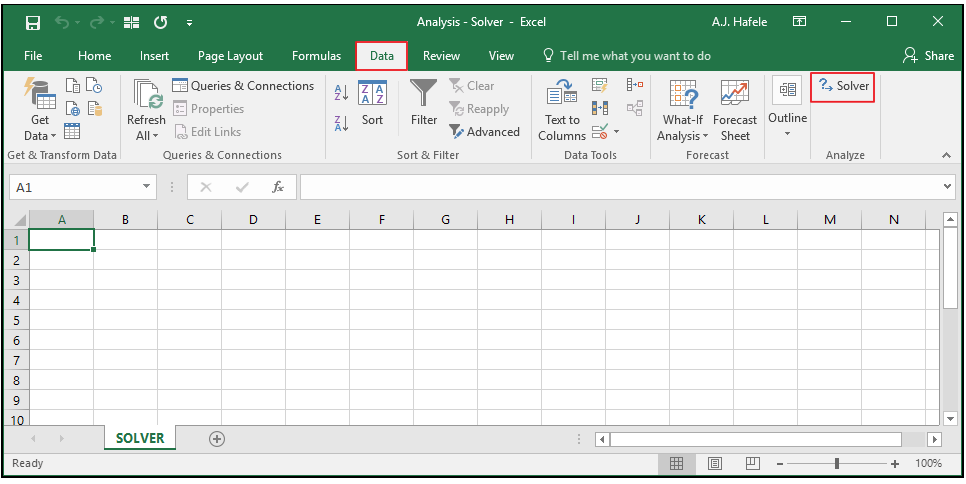Select the SOLVER sheet tab
The height and width of the screenshot is (484, 966).
[x=140, y=438]
